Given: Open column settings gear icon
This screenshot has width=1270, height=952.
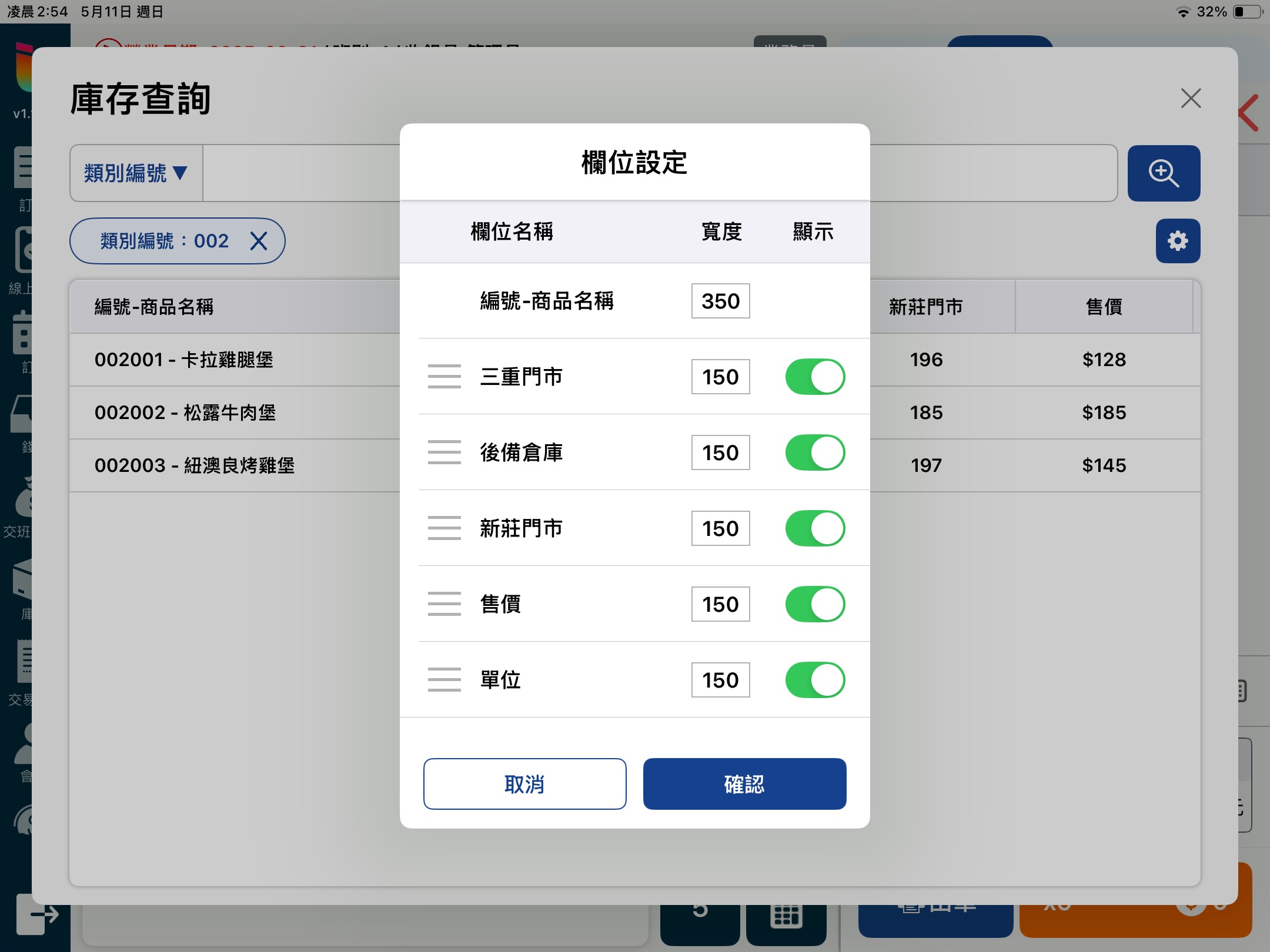Looking at the screenshot, I should pos(1177,241).
